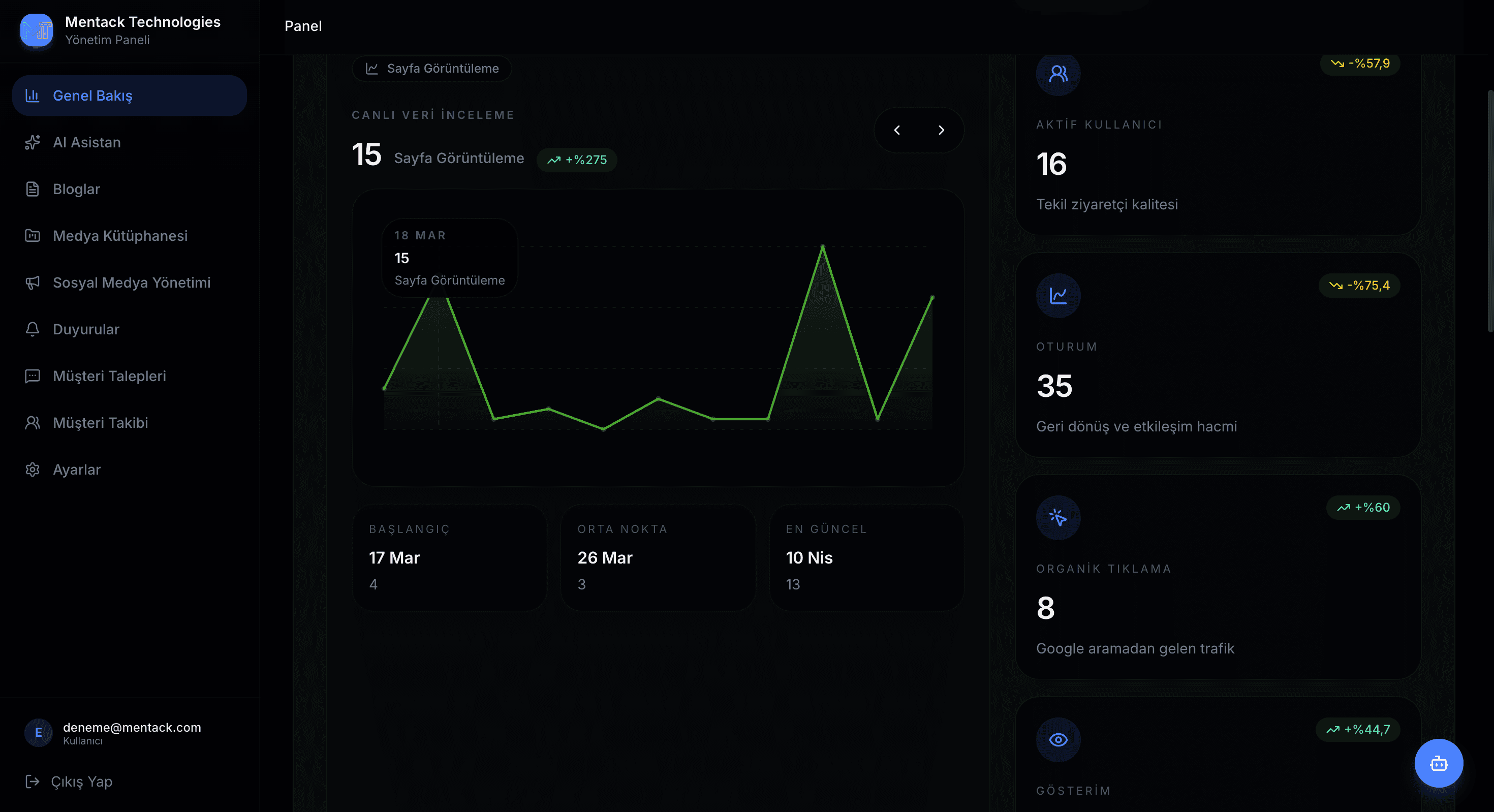Click the Gösterim eye icon
This screenshot has height=812, width=1494.
(x=1059, y=739)
